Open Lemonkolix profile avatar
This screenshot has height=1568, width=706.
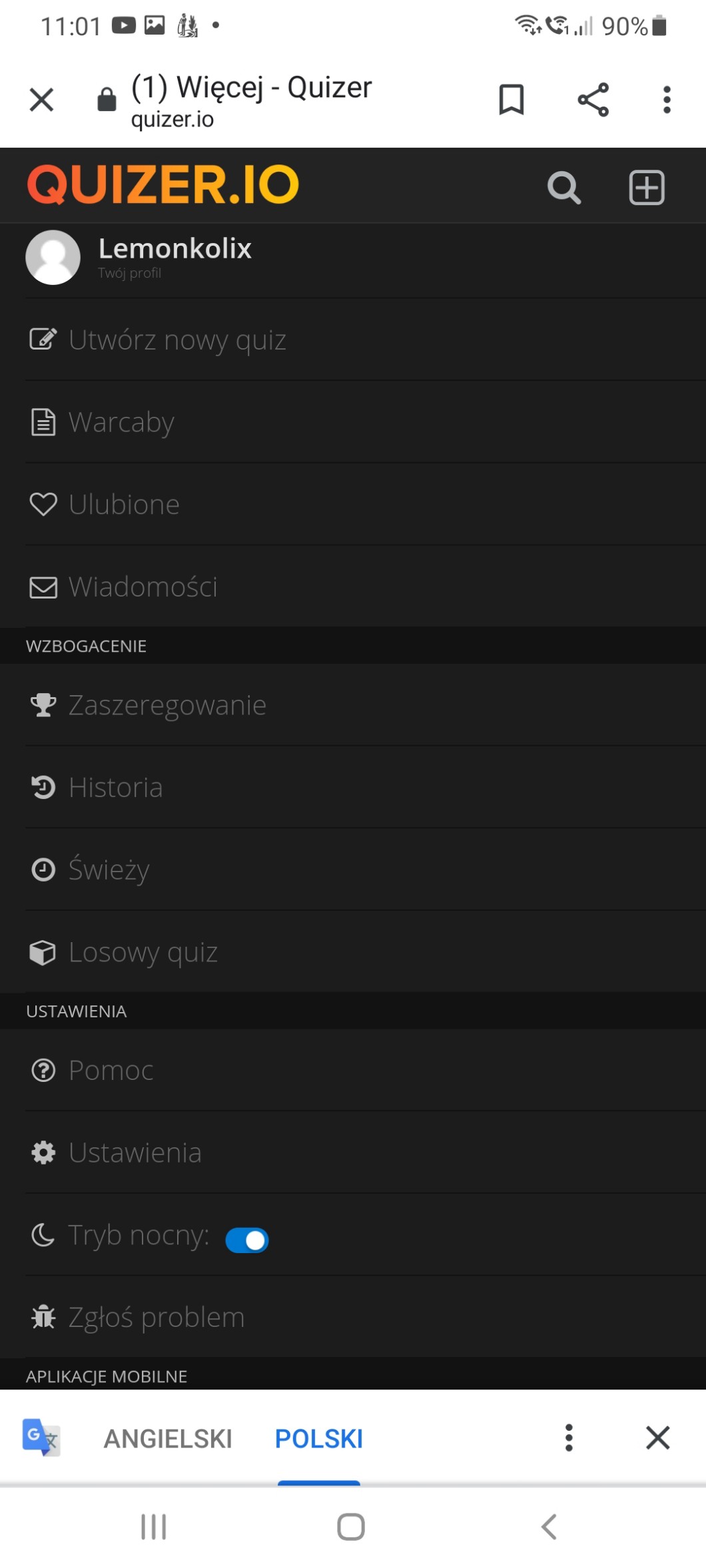click(53, 257)
